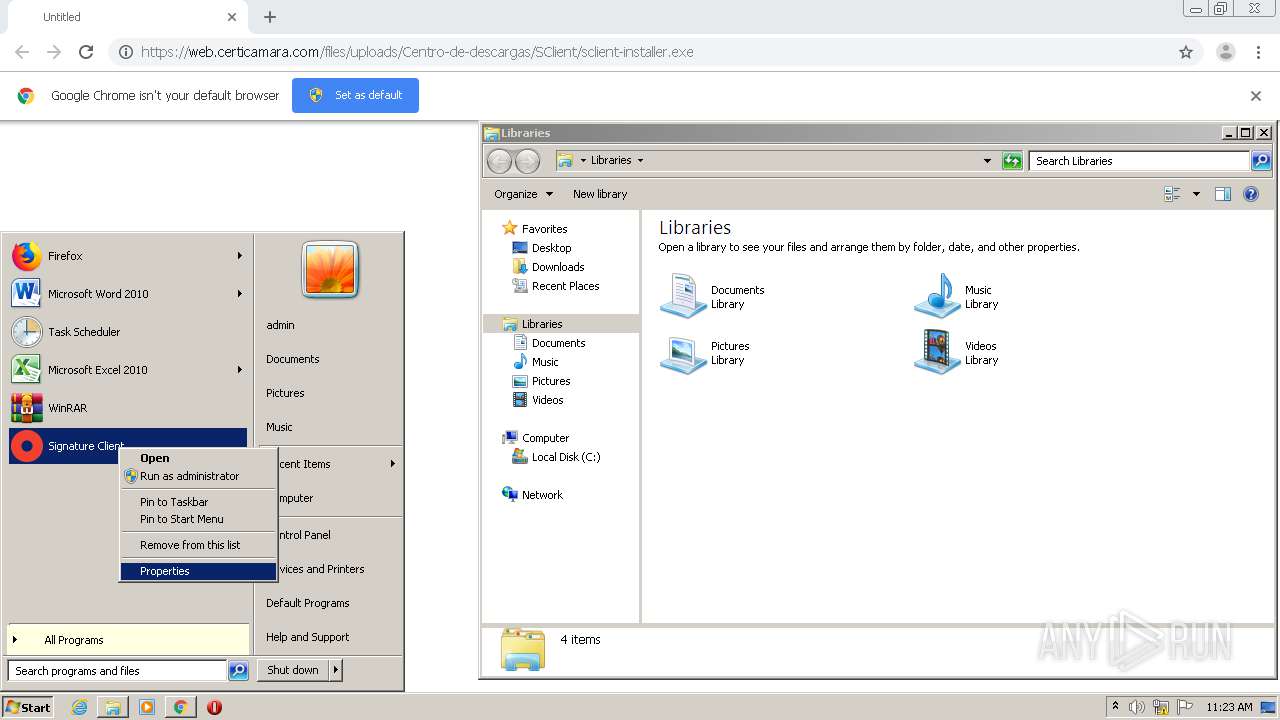1280x720 pixels.
Task: Expand the Recent Items submenu arrow
Action: 393,464
